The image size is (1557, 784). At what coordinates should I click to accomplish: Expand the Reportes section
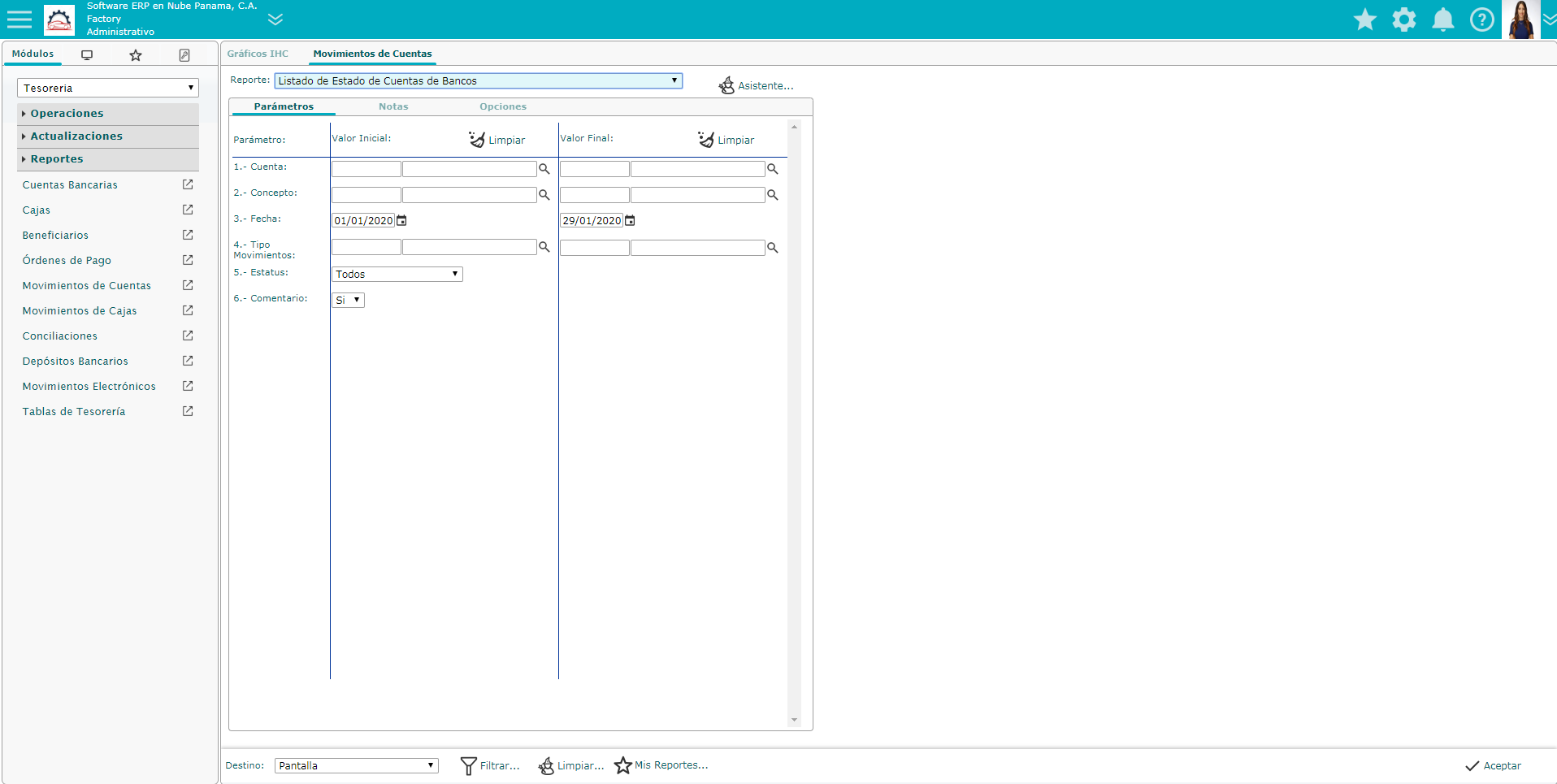57,159
